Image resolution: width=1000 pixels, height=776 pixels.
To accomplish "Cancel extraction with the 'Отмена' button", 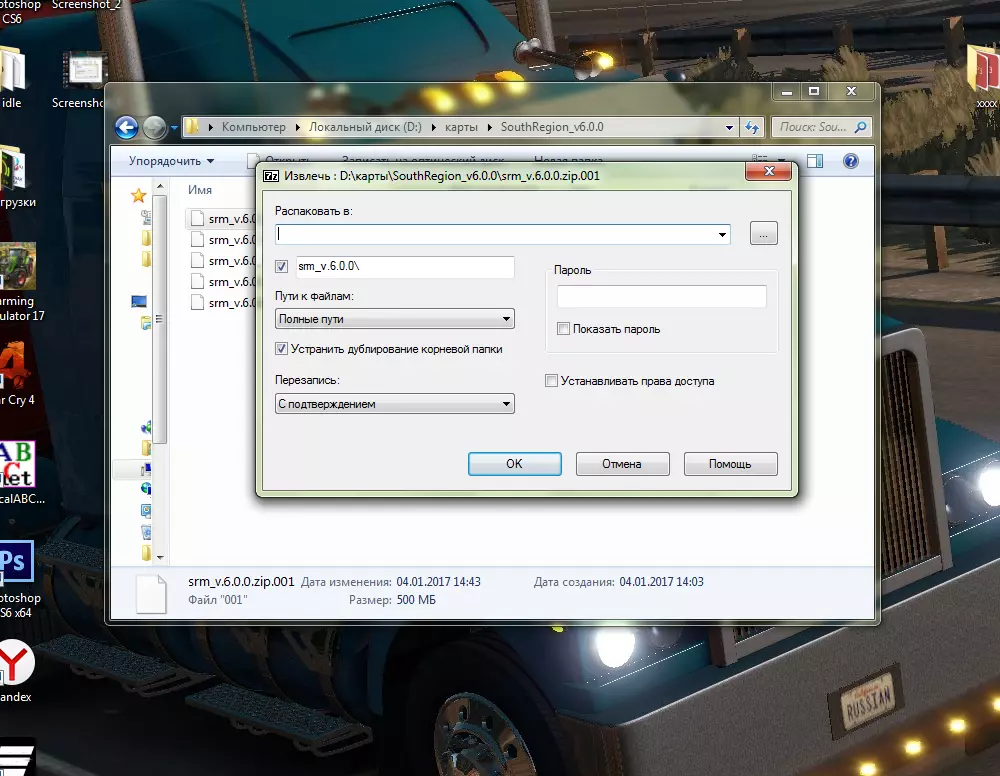I will point(622,464).
